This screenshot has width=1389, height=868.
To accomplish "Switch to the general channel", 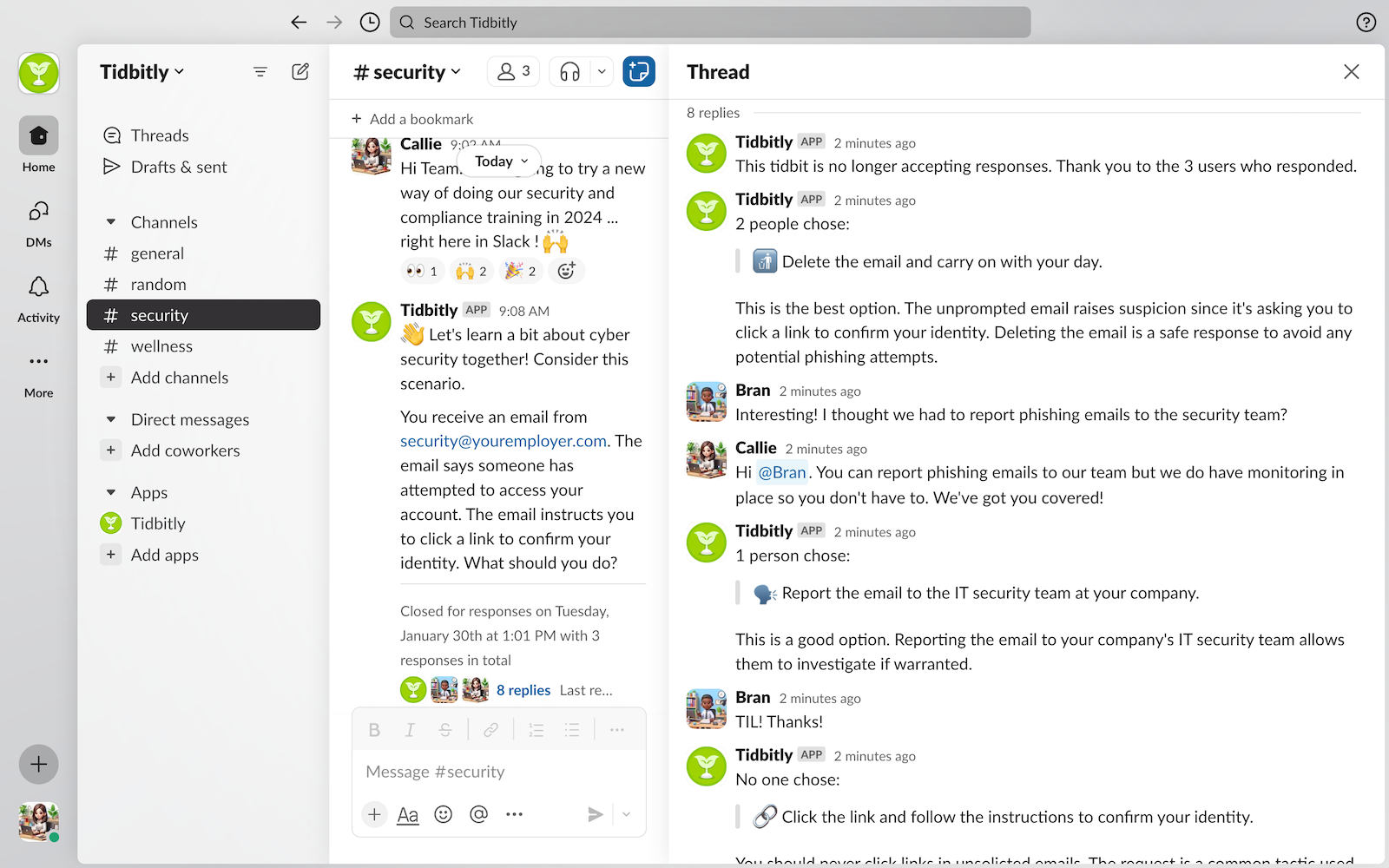I will [203, 253].
